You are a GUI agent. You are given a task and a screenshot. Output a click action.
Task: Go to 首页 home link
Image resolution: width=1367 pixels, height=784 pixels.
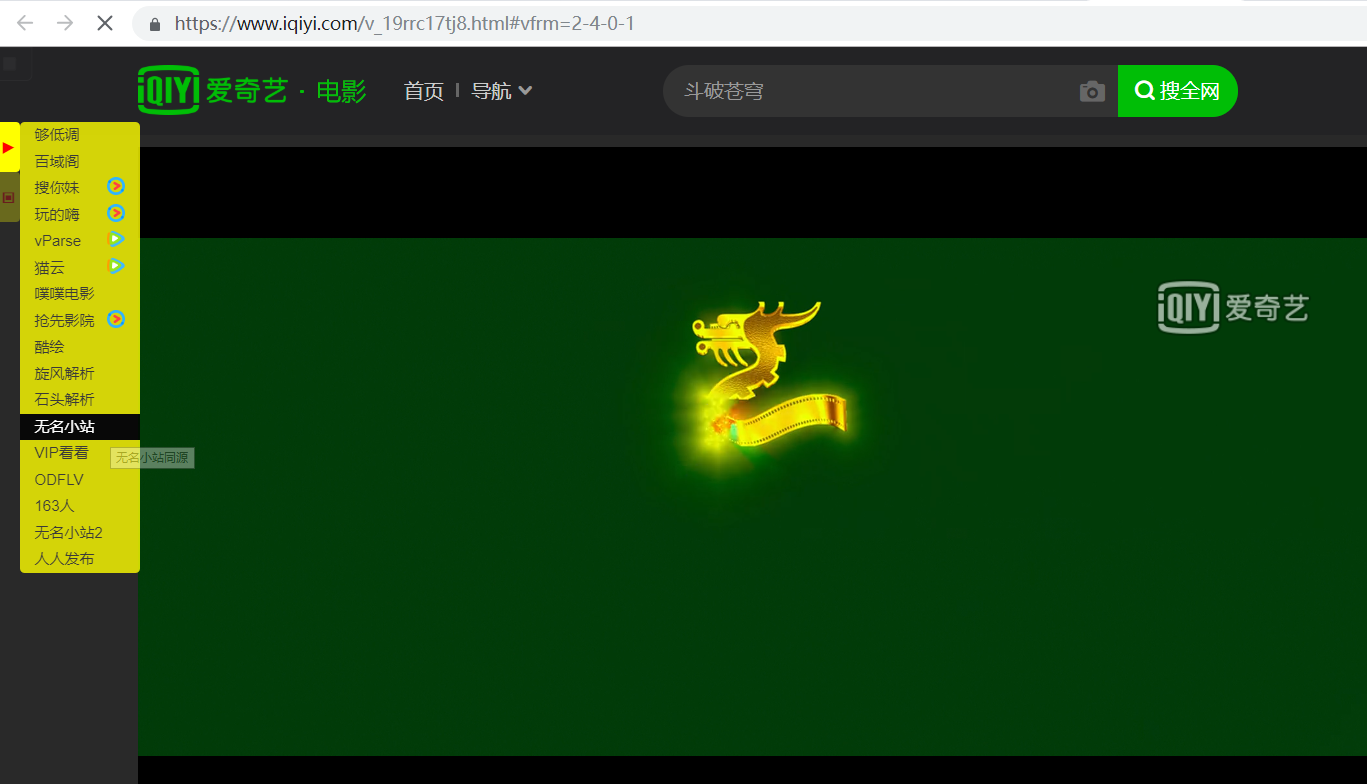pos(423,91)
